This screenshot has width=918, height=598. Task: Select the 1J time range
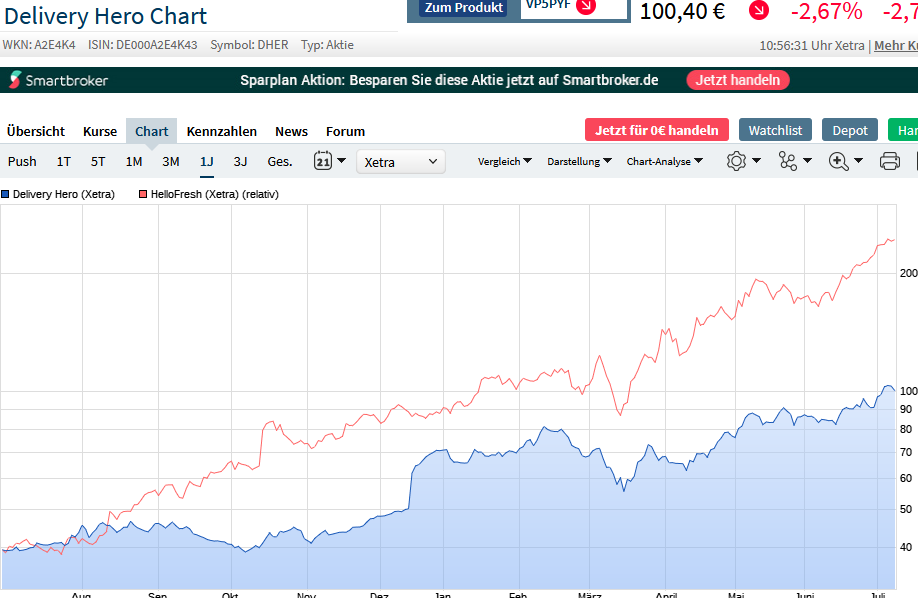[x=207, y=161]
